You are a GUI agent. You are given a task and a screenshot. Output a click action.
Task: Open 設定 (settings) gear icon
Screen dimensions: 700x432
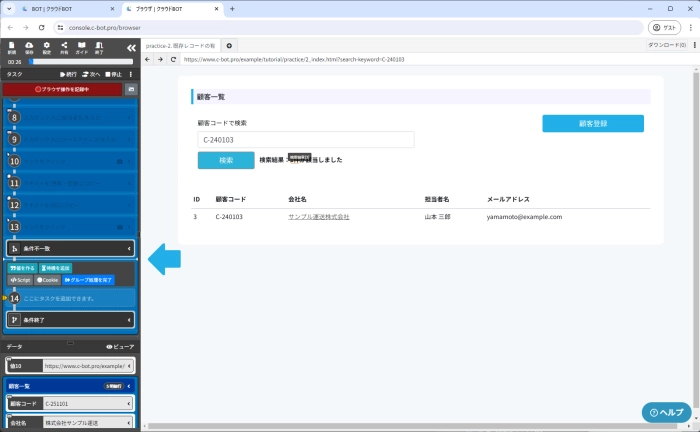click(x=46, y=47)
